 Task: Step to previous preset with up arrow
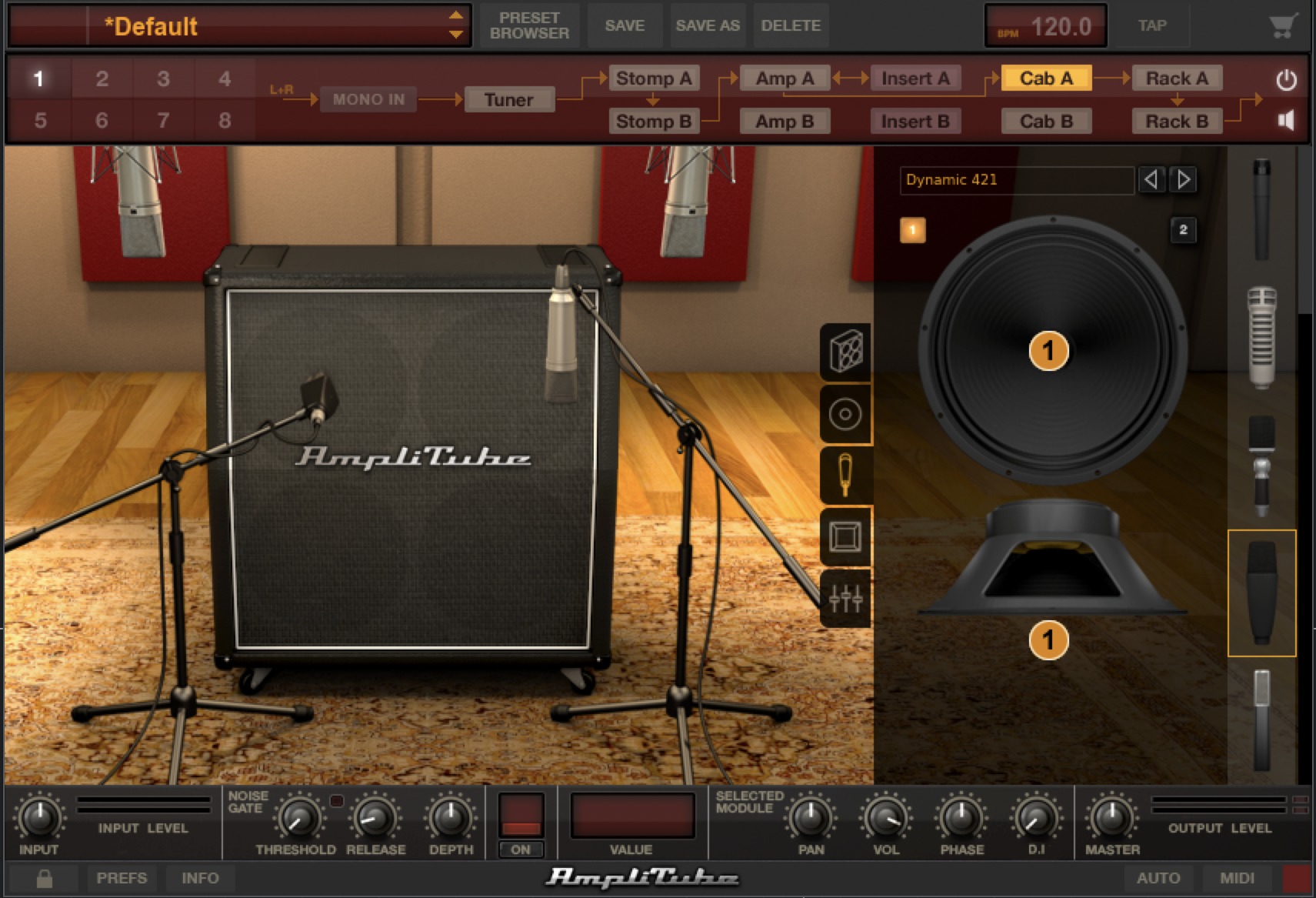456,15
